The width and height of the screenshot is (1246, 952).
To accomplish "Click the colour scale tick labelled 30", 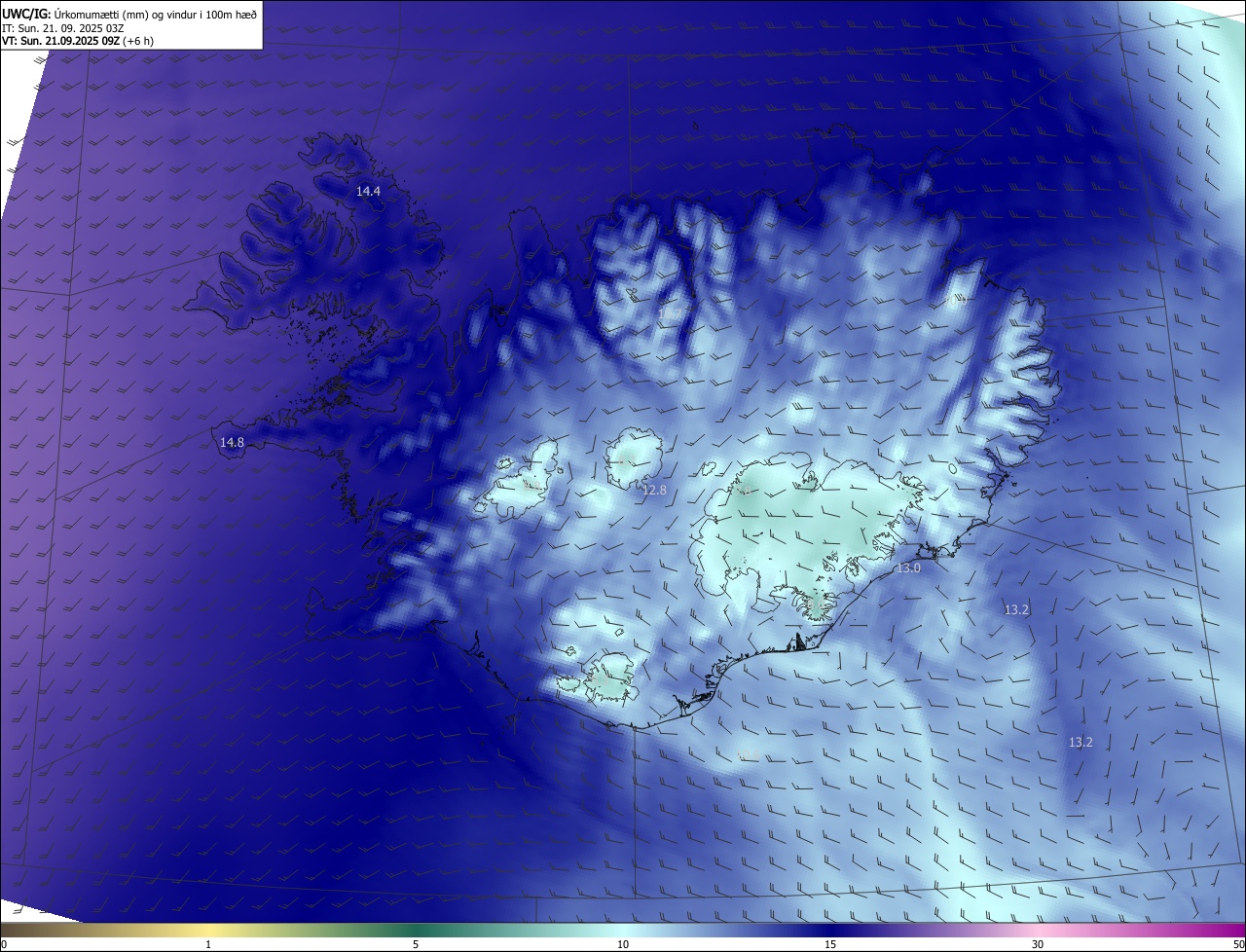I will 1038,944.
